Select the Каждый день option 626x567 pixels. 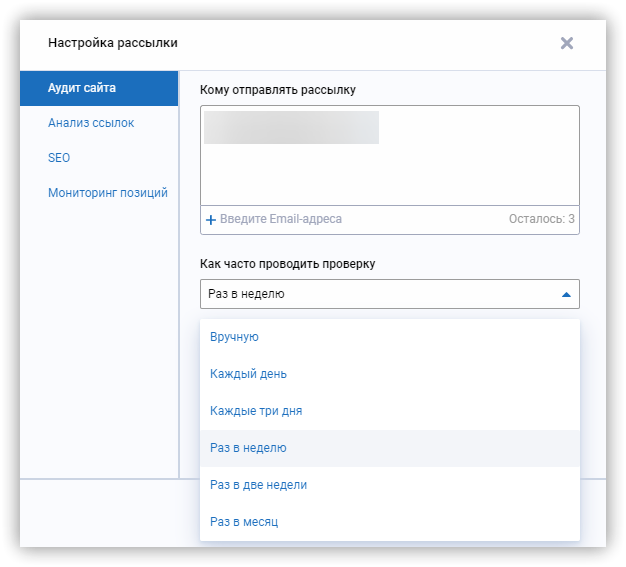click(248, 374)
